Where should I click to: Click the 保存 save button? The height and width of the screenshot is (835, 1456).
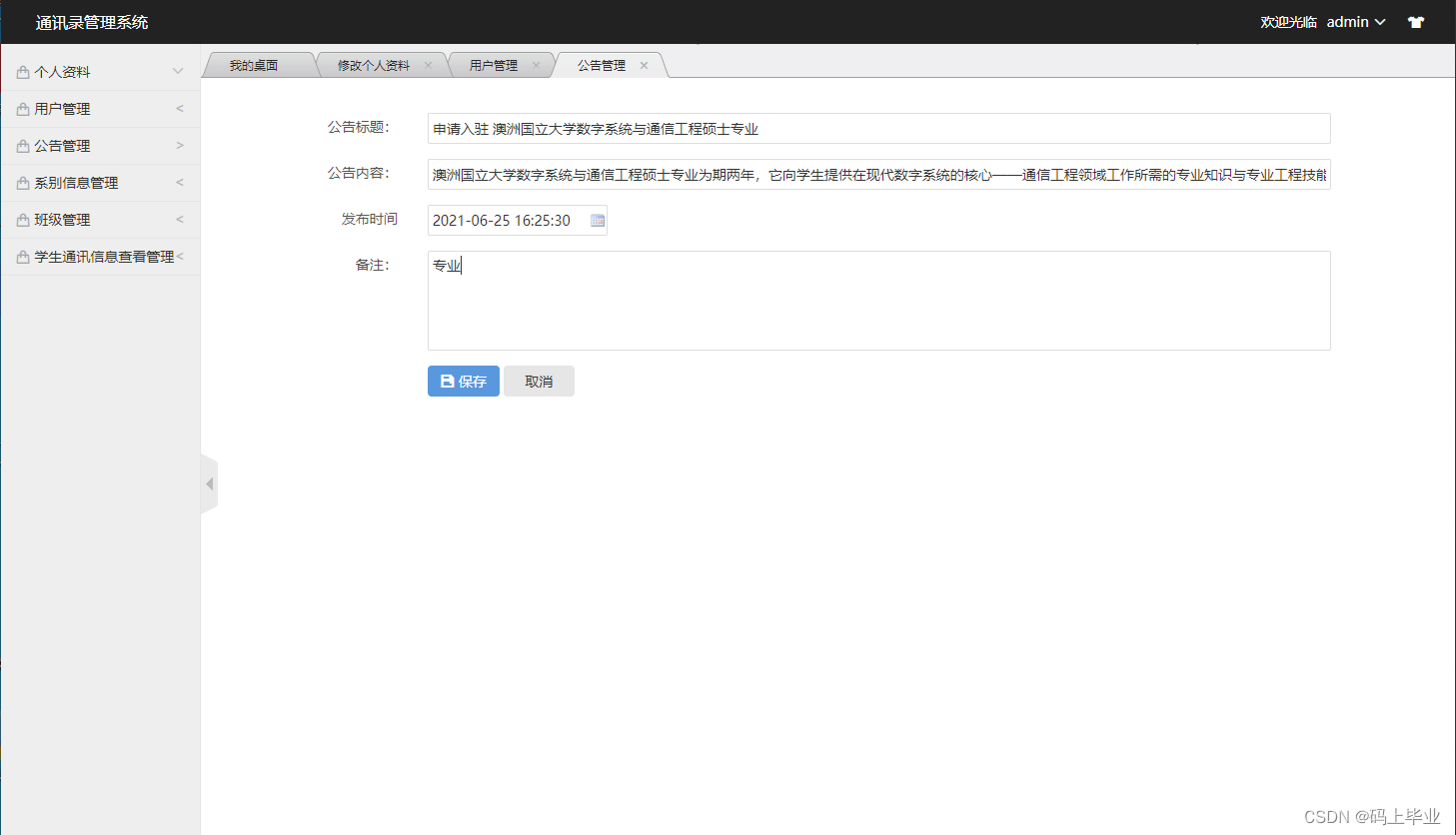(463, 381)
